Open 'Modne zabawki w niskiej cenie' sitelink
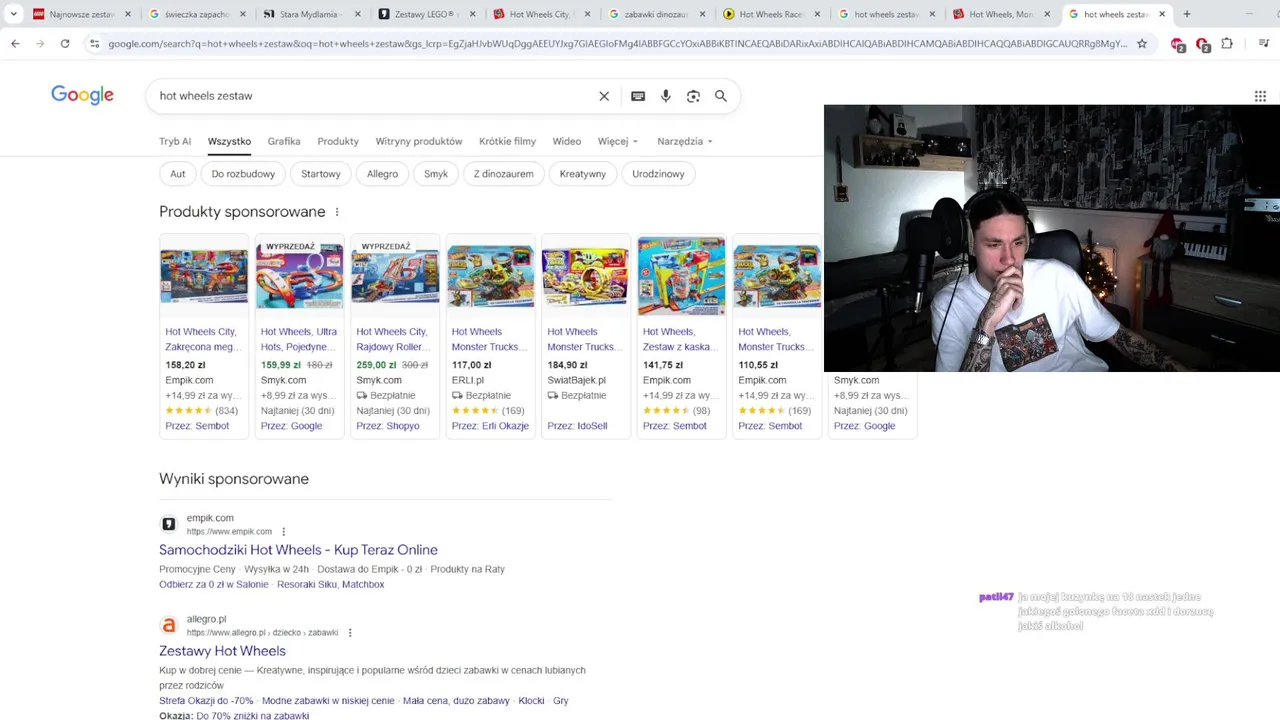This screenshot has width=1280, height=720. [x=328, y=701]
